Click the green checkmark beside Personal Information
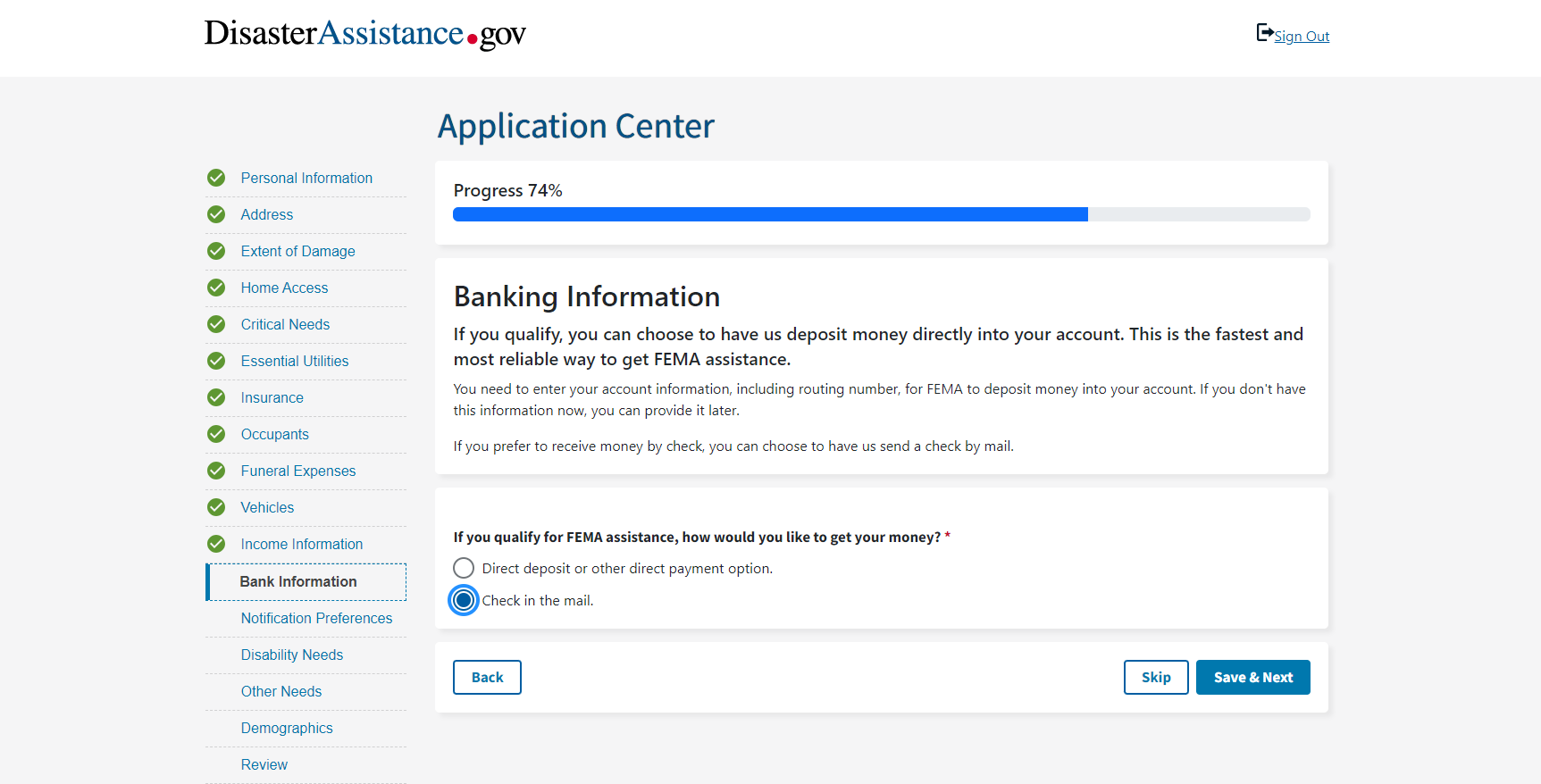Screen dimensions: 1541x784 coord(216,178)
